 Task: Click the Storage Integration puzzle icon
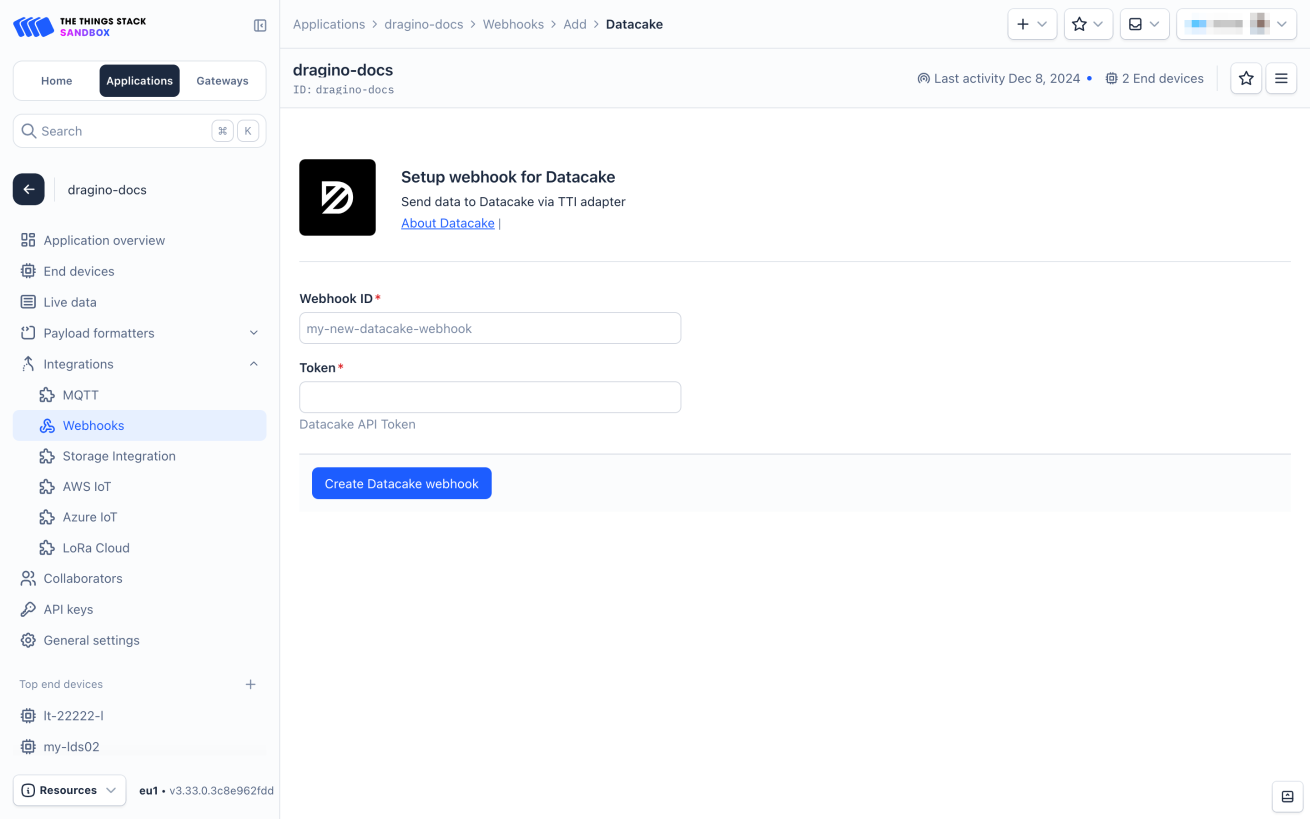pyautogui.click(x=47, y=456)
